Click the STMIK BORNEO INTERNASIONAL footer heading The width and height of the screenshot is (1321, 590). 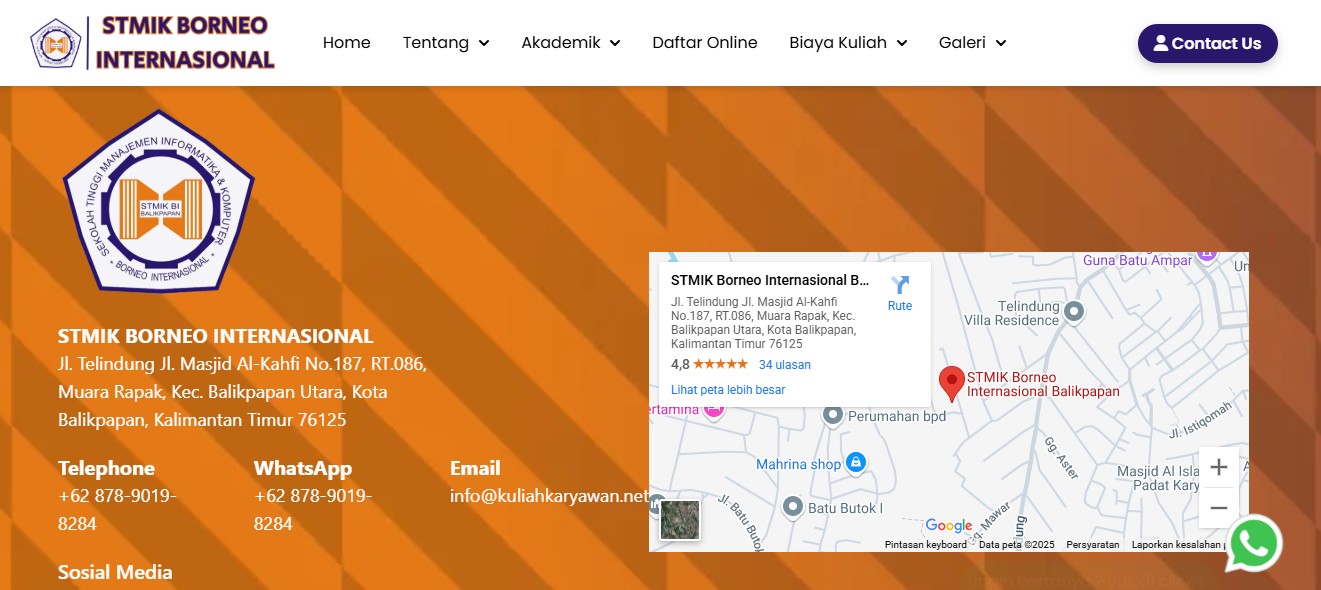(216, 336)
